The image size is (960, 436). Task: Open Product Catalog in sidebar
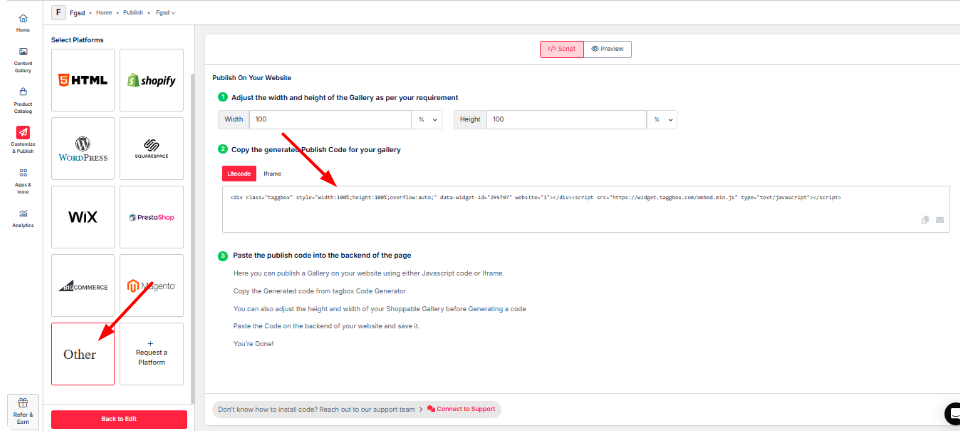[x=23, y=100]
